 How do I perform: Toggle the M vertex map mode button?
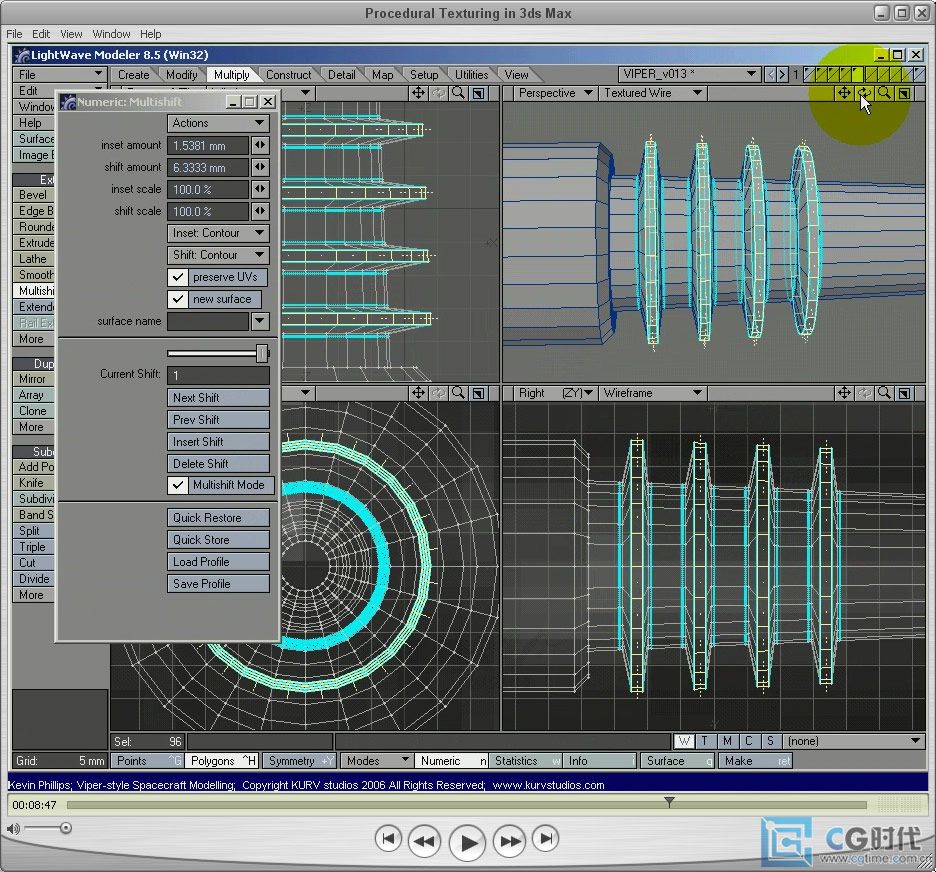point(727,741)
